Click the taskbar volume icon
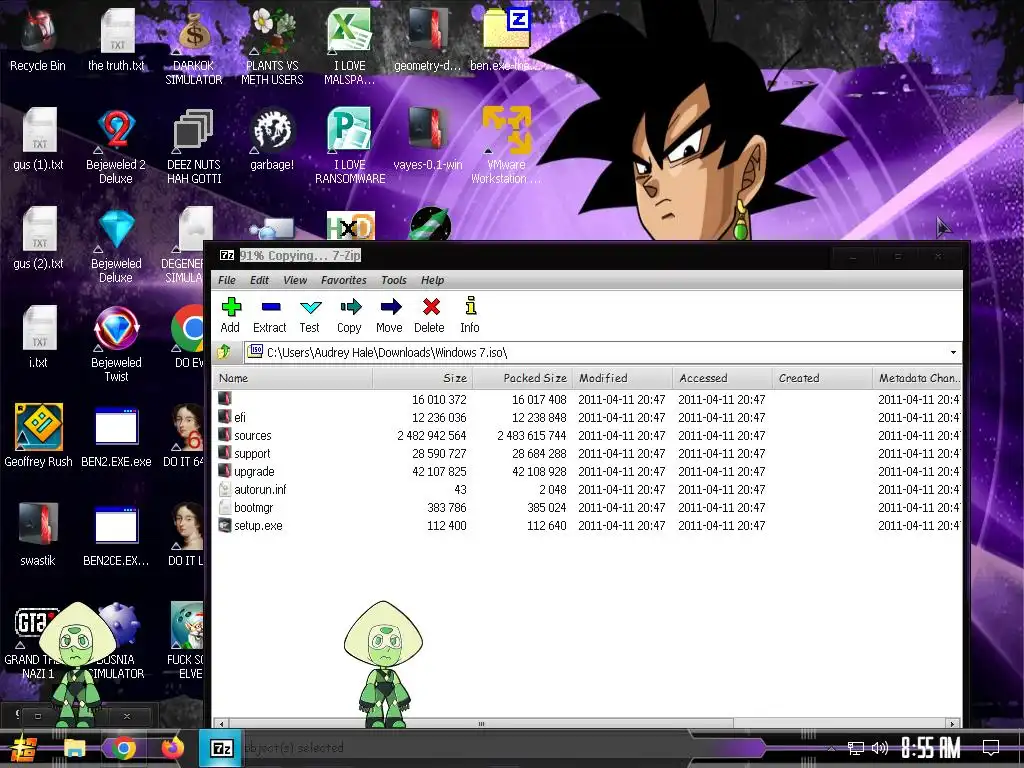The image size is (1024, 768). click(x=880, y=748)
